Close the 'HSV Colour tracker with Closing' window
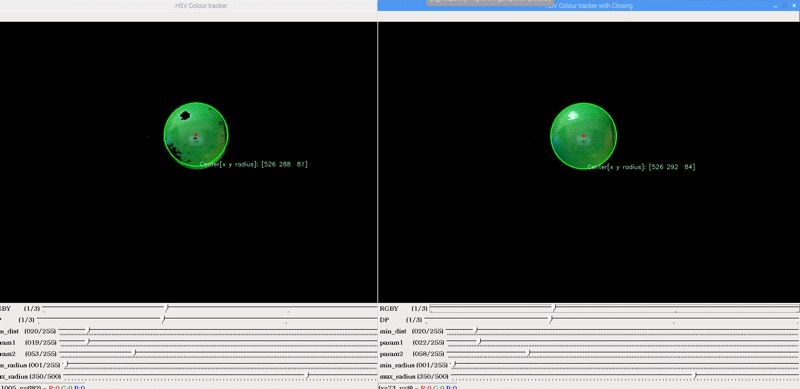 click(x=794, y=6)
